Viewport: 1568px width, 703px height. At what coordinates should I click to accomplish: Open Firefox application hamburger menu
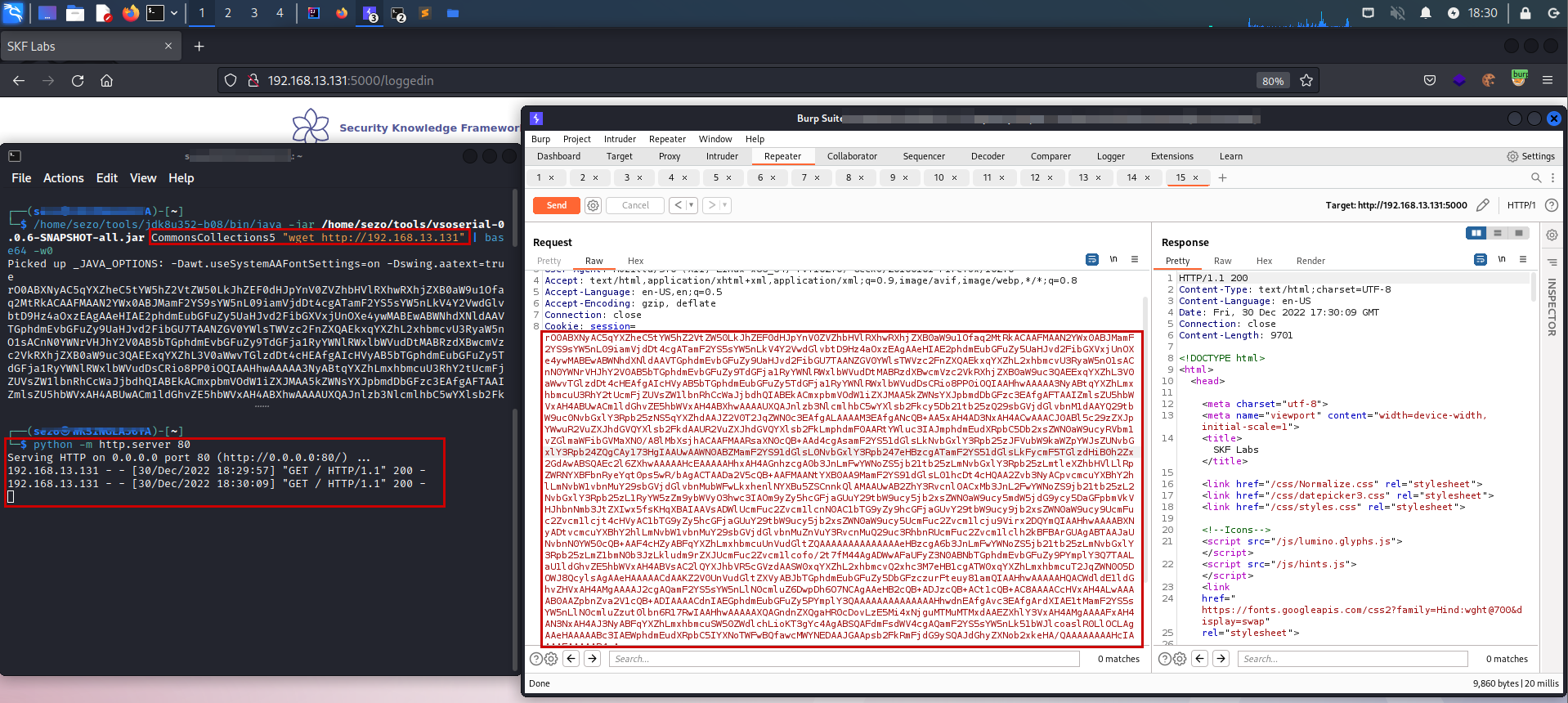(1548, 80)
